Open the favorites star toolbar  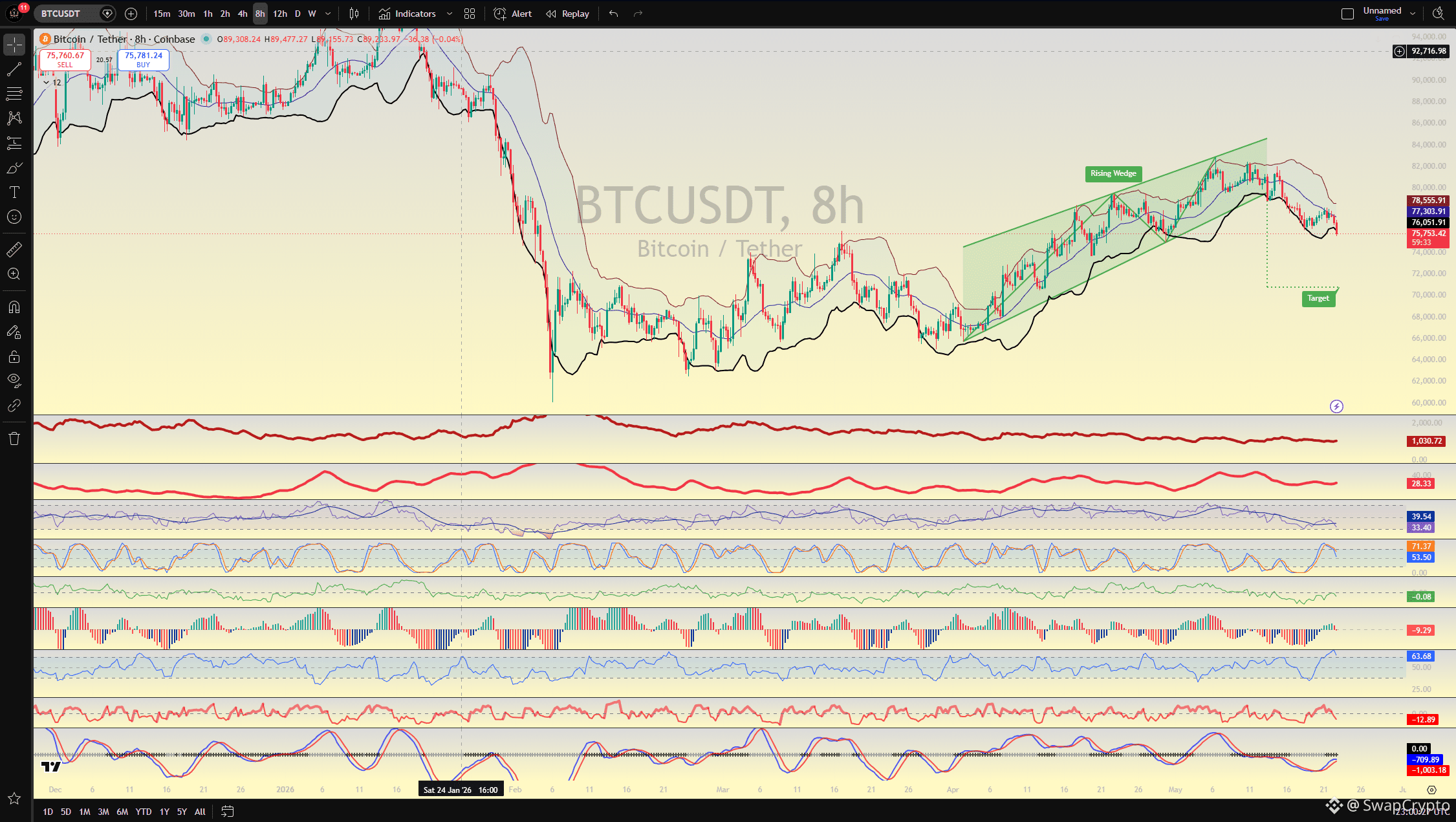coord(14,799)
